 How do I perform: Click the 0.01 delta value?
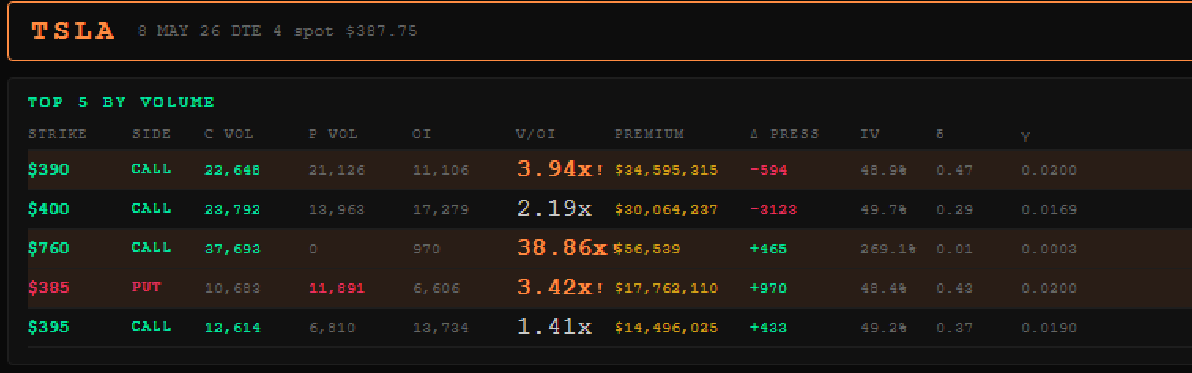coord(955,249)
